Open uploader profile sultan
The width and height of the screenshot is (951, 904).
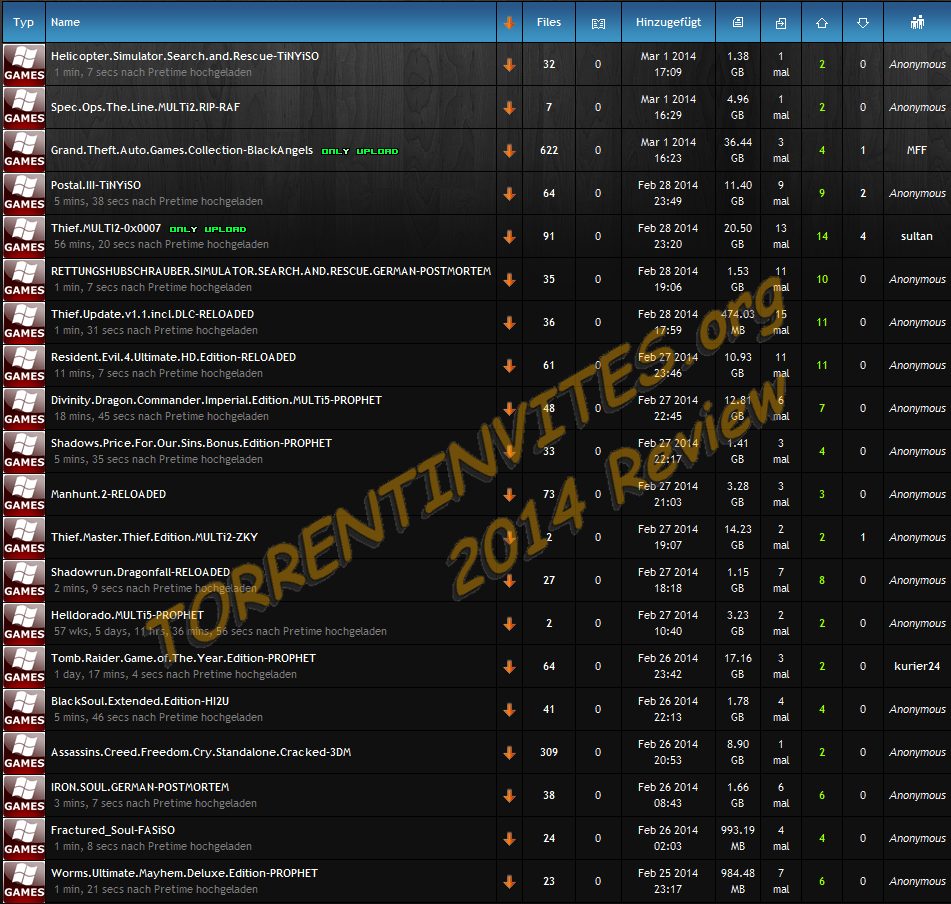click(916, 236)
